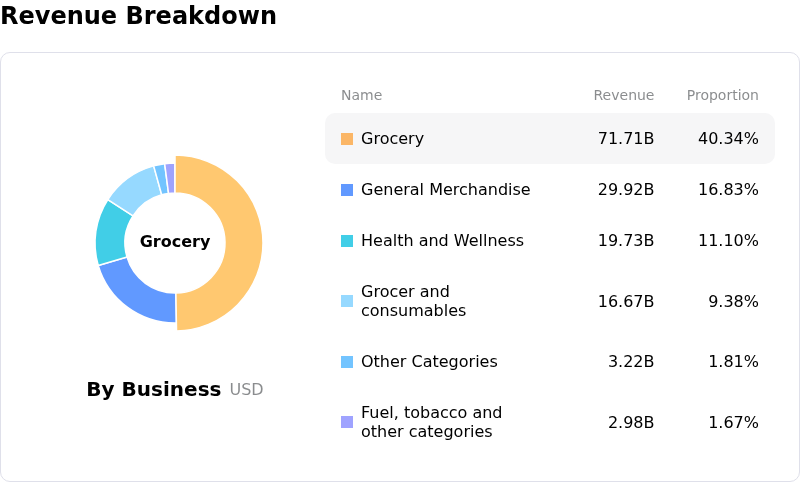The height and width of the screenshot is (482, 800).
Task: Click the Grocery label in donut center
Action: click(175, 242)
